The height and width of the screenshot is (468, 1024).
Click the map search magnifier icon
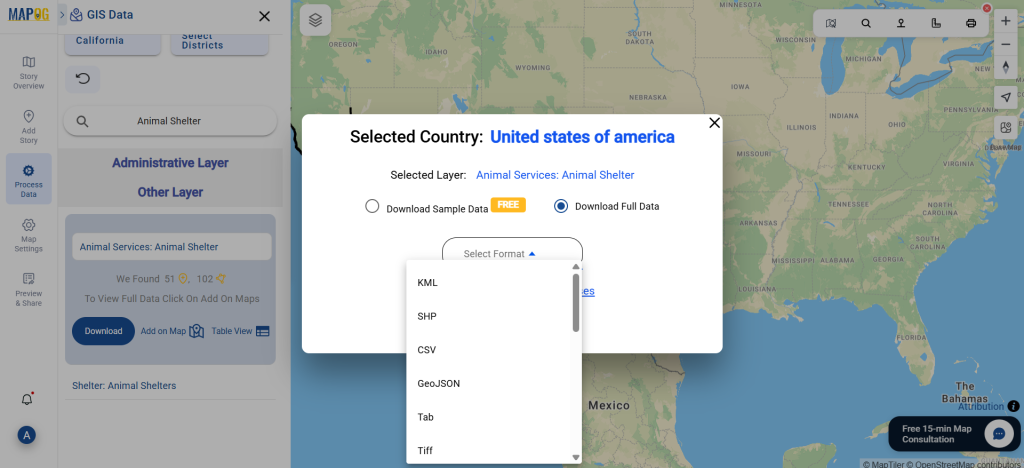pos(866,23)
